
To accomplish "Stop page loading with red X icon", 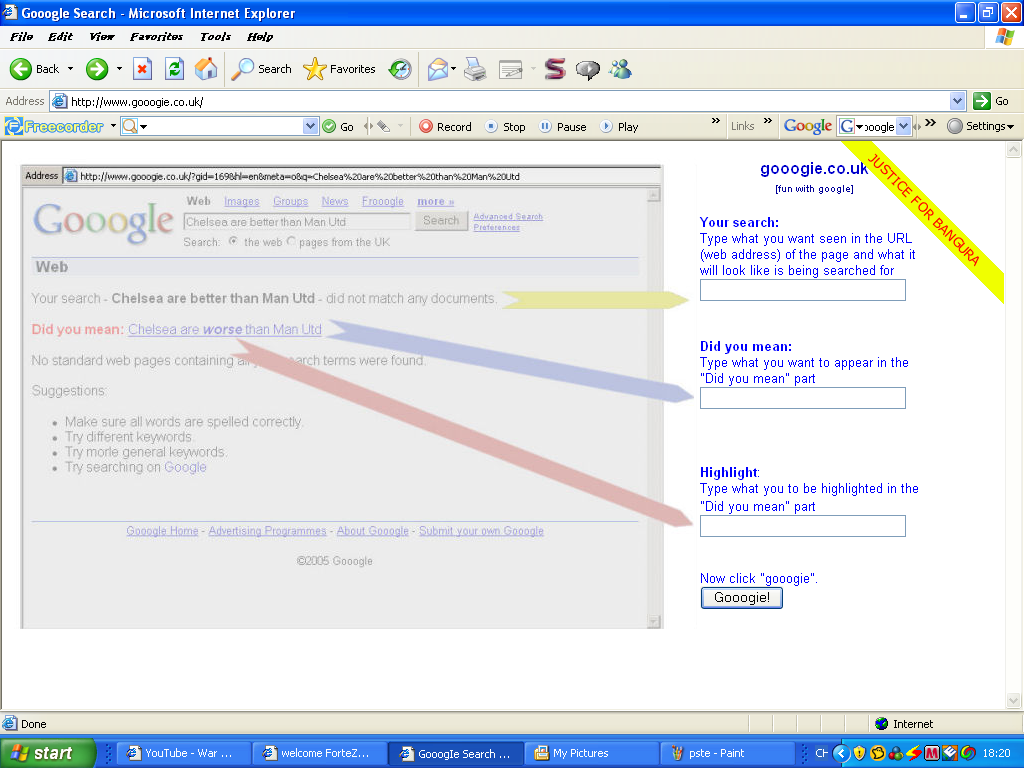I will point(142,69).
